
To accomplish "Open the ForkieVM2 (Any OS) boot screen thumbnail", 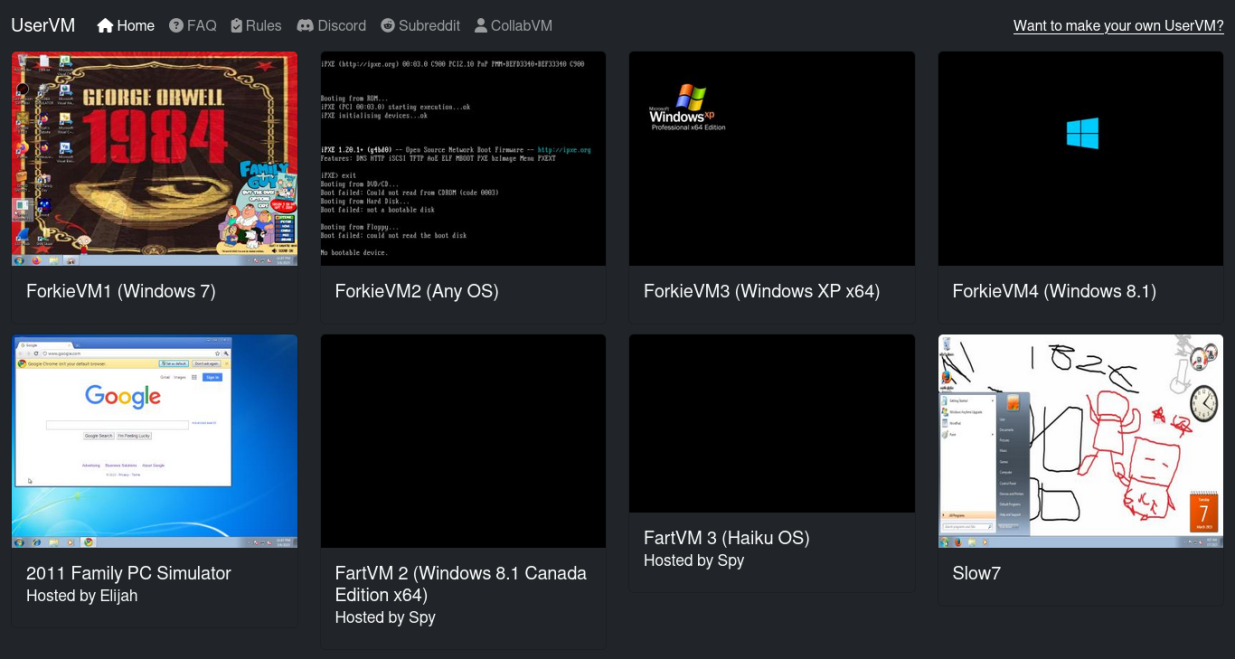I will pyautogui.click(x=463, y=158).
